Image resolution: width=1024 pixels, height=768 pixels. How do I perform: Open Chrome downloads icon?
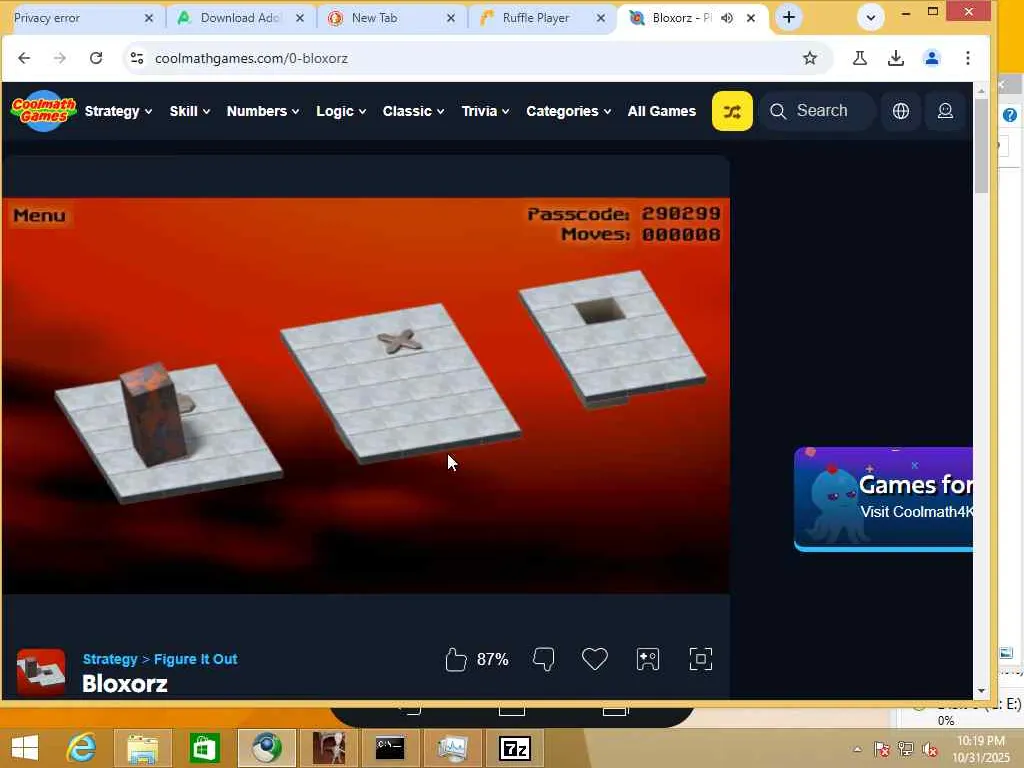point(895,58)
